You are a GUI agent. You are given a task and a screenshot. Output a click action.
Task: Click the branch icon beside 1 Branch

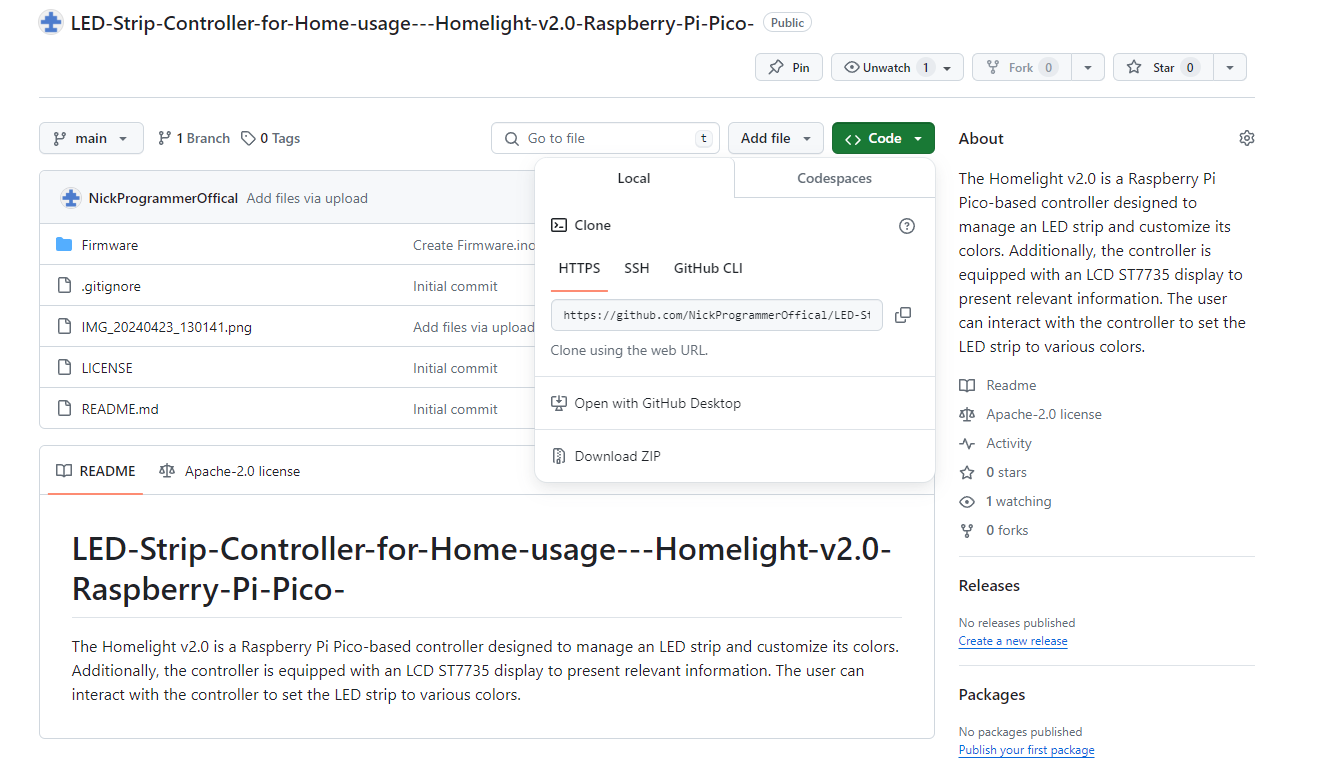click(164, 138)
